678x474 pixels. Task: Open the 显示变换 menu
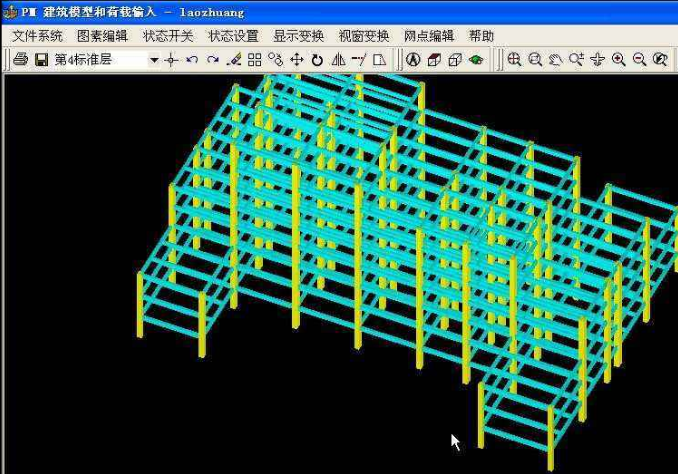coord(299,36)
